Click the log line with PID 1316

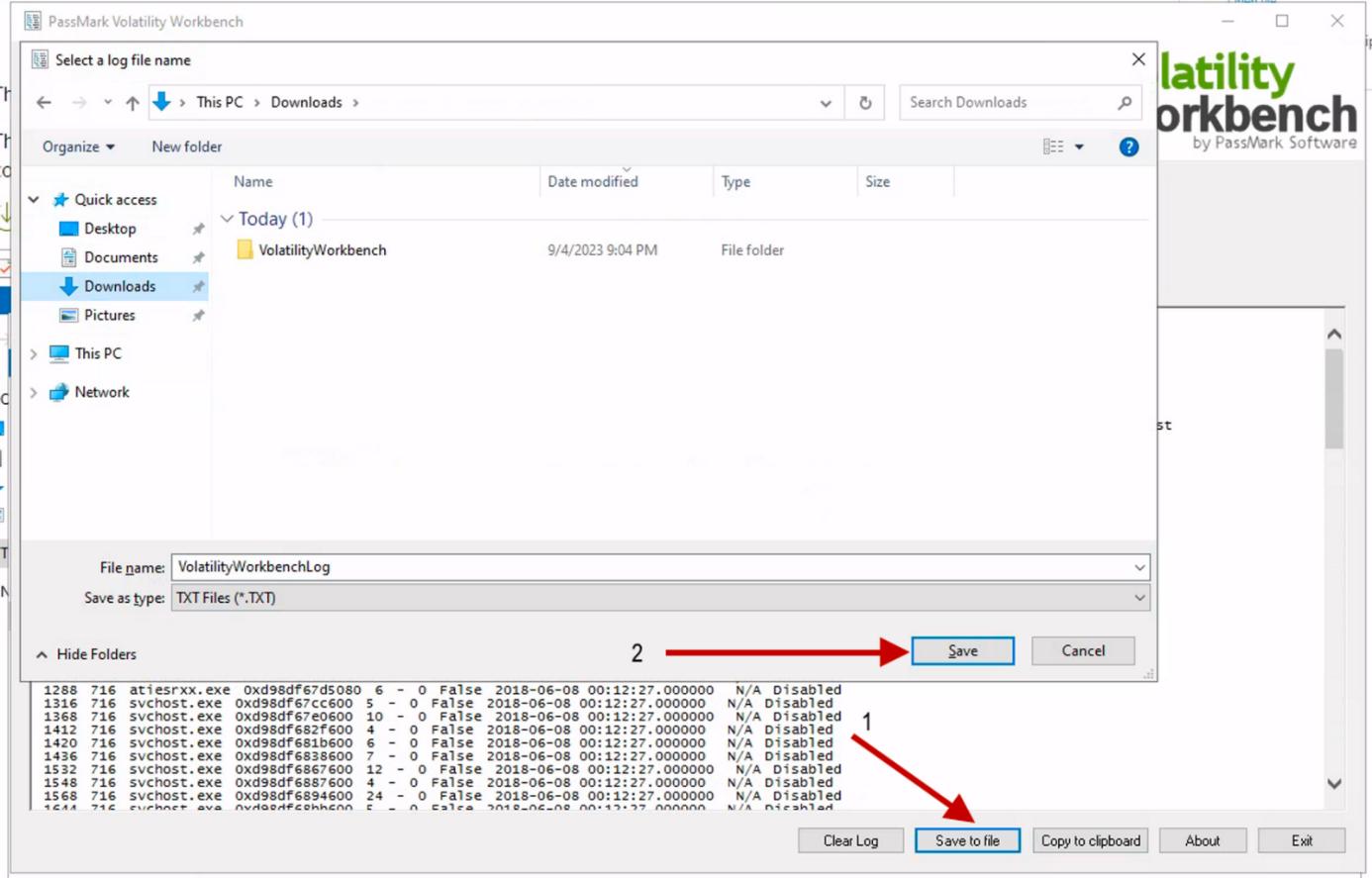(439, 704)
